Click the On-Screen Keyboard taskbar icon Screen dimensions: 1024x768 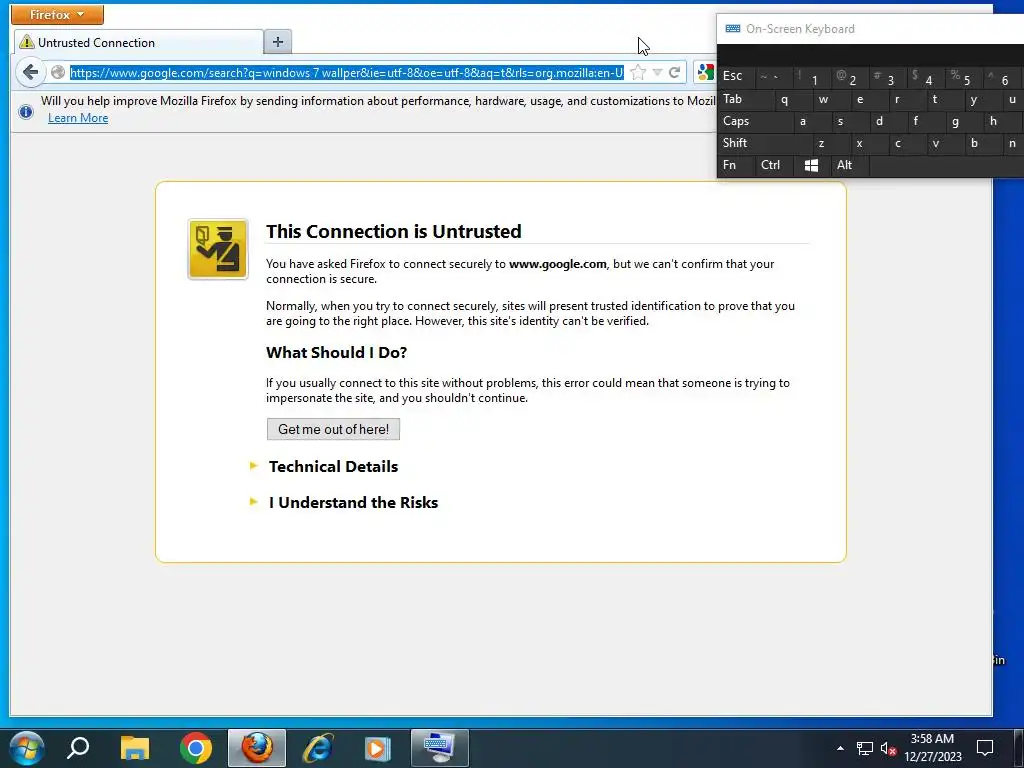[440, 748]
